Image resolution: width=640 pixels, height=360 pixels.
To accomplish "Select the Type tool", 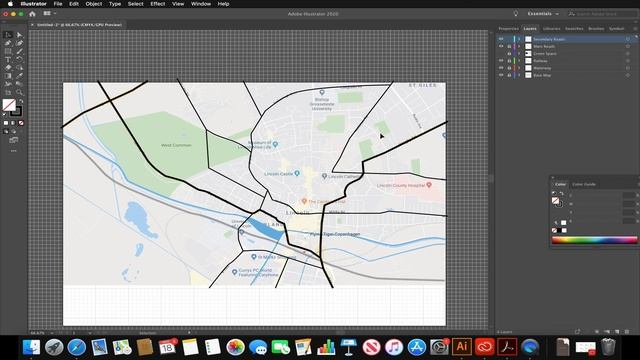I will pyautogui.click(x=8, y=60).
